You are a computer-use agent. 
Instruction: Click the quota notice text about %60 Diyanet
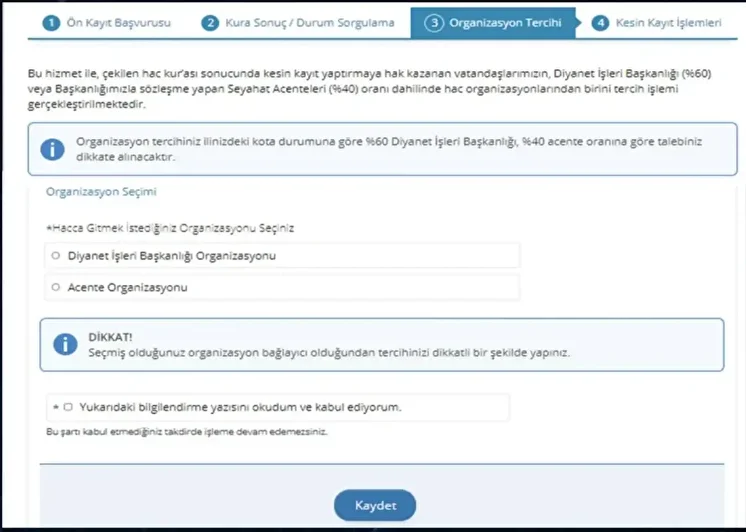[x=390, y=149]
